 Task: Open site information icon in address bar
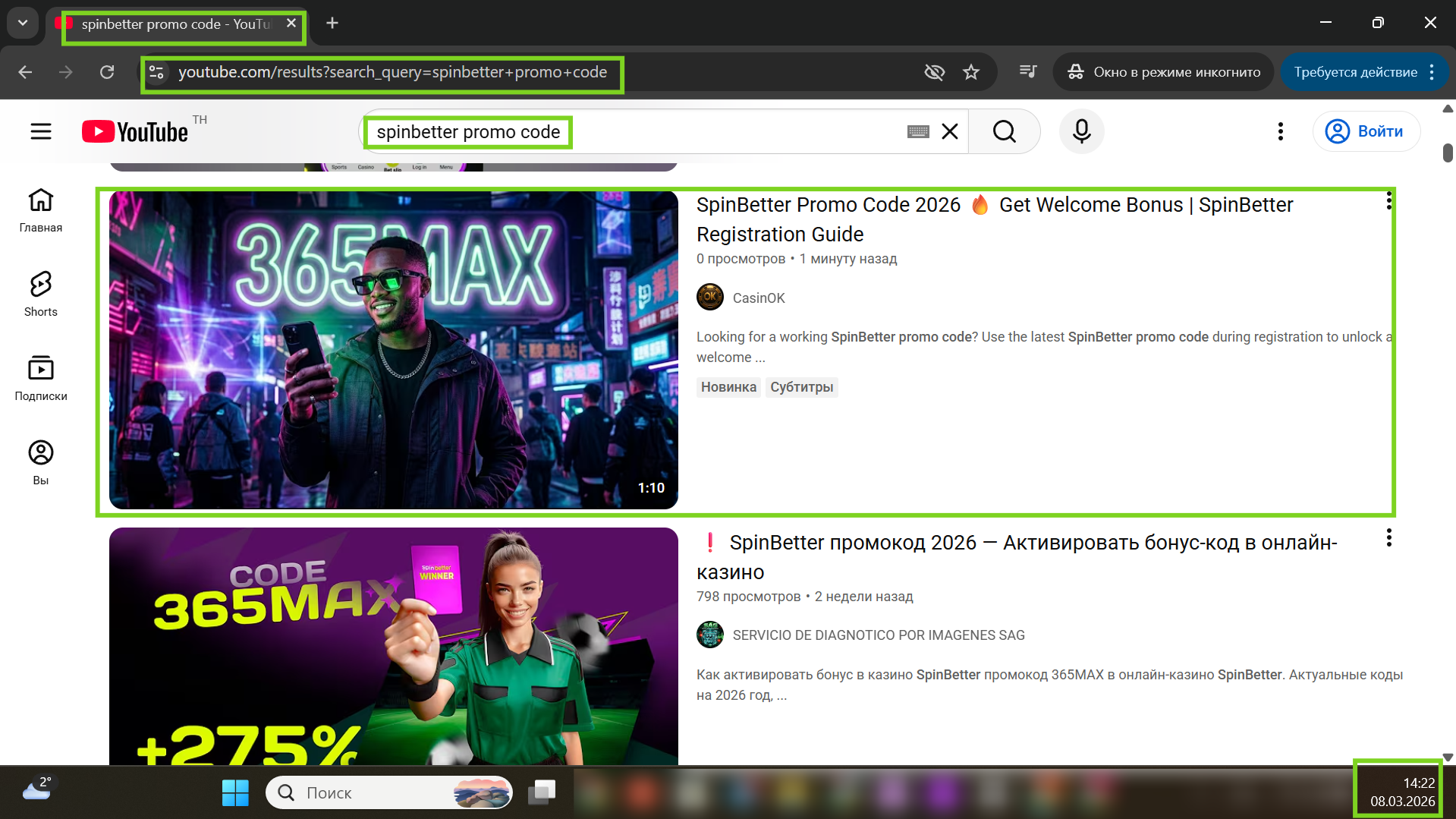pyautogui.click(x=157, y=72)
